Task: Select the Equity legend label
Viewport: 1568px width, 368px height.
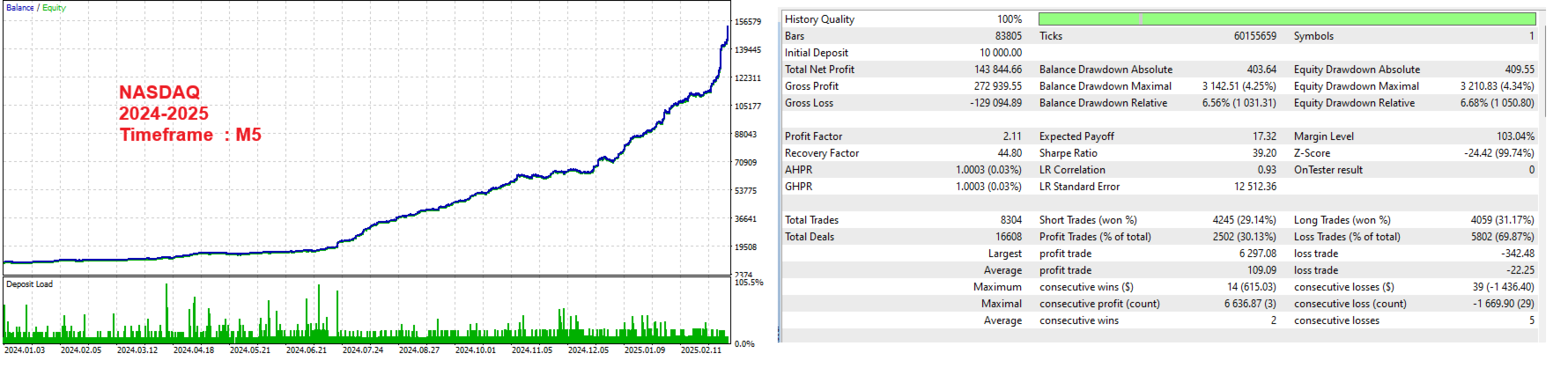Action: point(54,8)
